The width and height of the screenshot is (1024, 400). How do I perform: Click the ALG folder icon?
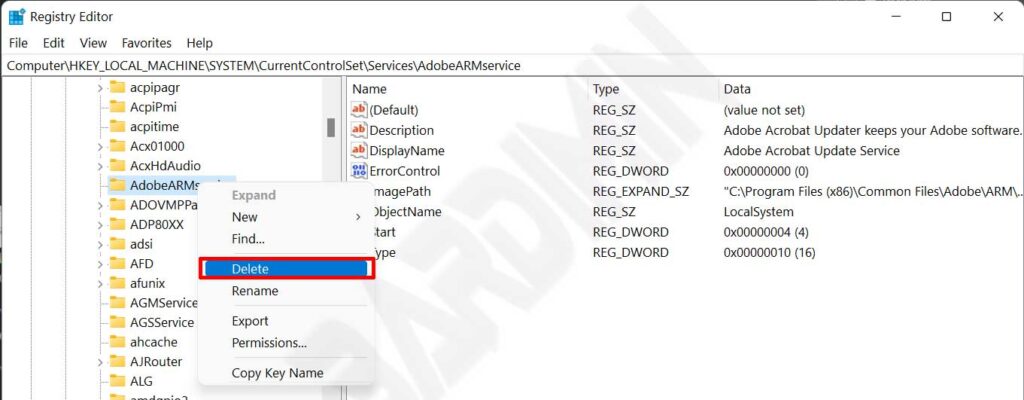(x=117, y=380)
